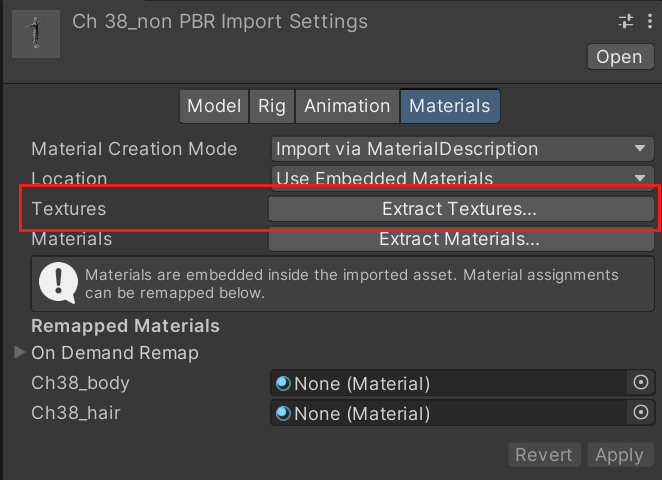This screenshot has width=662, height=480.
Task: Switch to the Rig tab
Action: pyautogui.click(x=272, y=106)
